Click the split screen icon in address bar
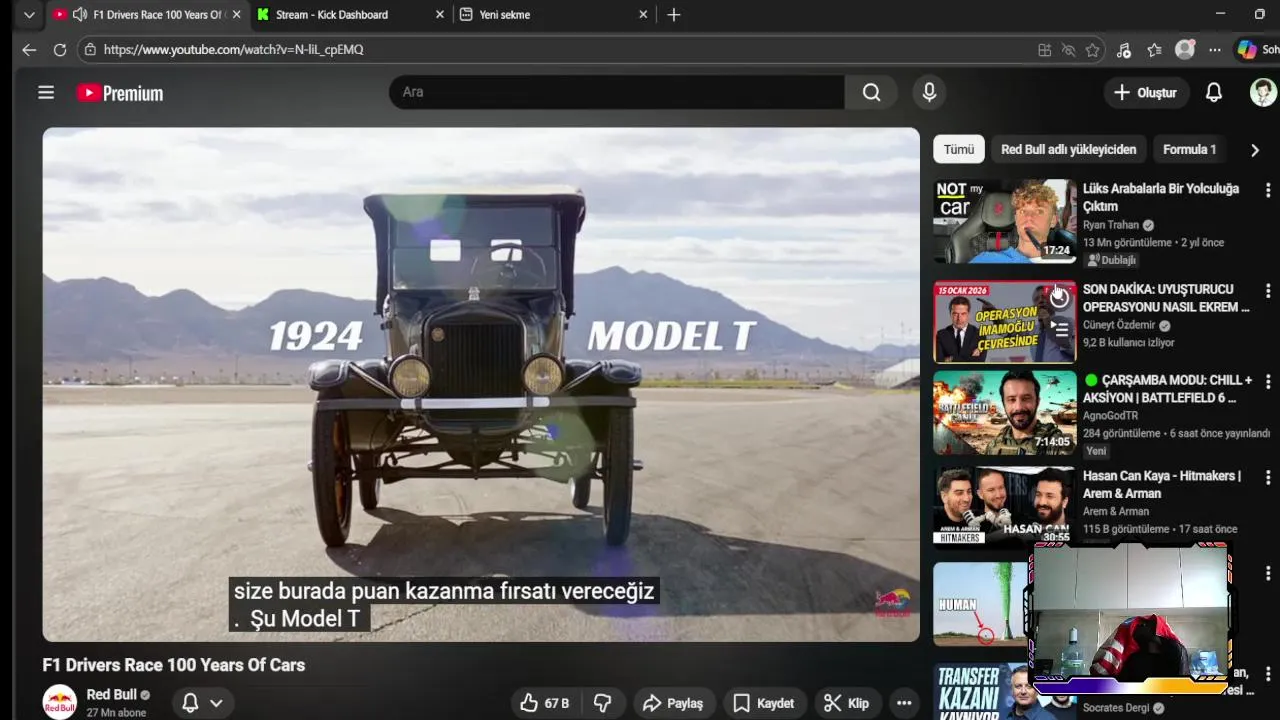 pyautogui.click(x=1044, y=50)
